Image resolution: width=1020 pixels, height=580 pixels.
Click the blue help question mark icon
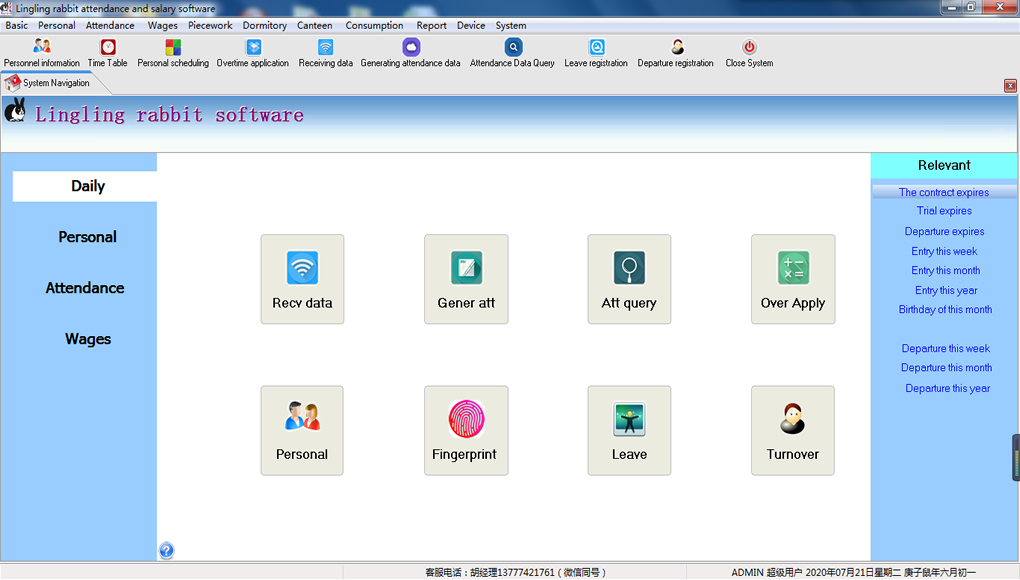click(x=166, y=550)
